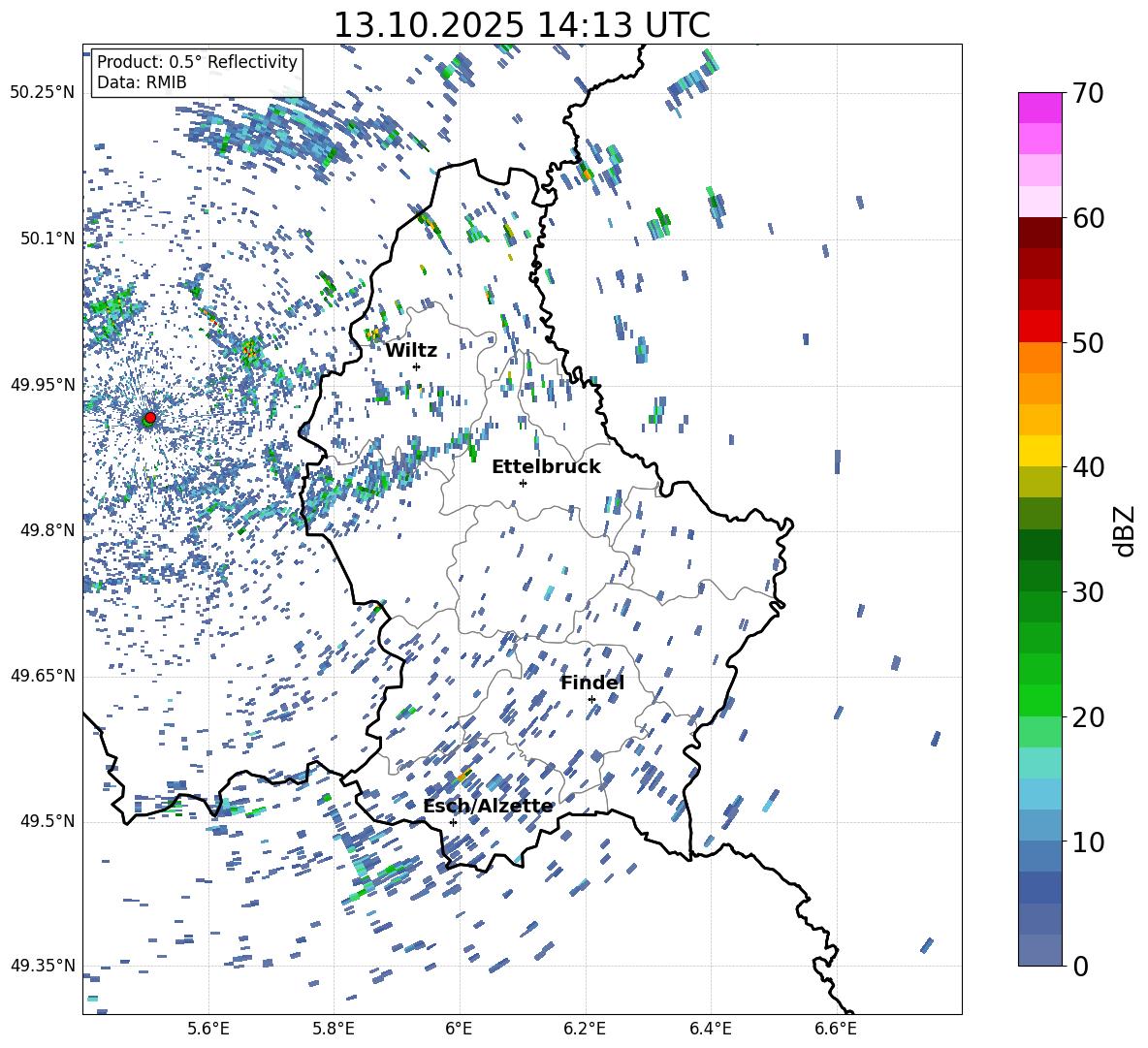This screenshot has height=1048, width=1148.
Task: Click the Findel station cross marker
Action: (591, 699)
